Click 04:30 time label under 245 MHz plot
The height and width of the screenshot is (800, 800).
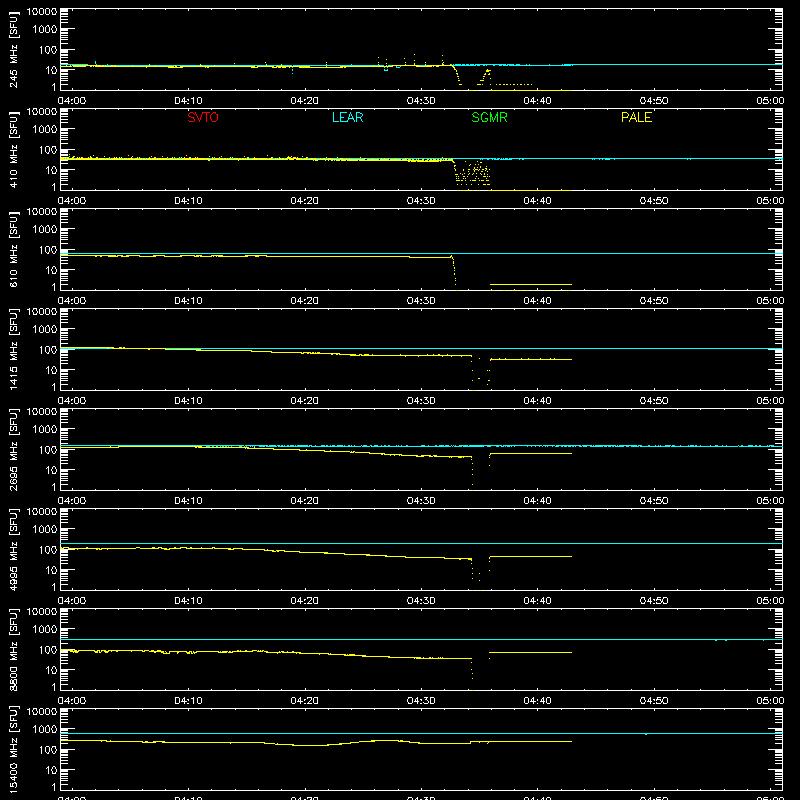421,101
